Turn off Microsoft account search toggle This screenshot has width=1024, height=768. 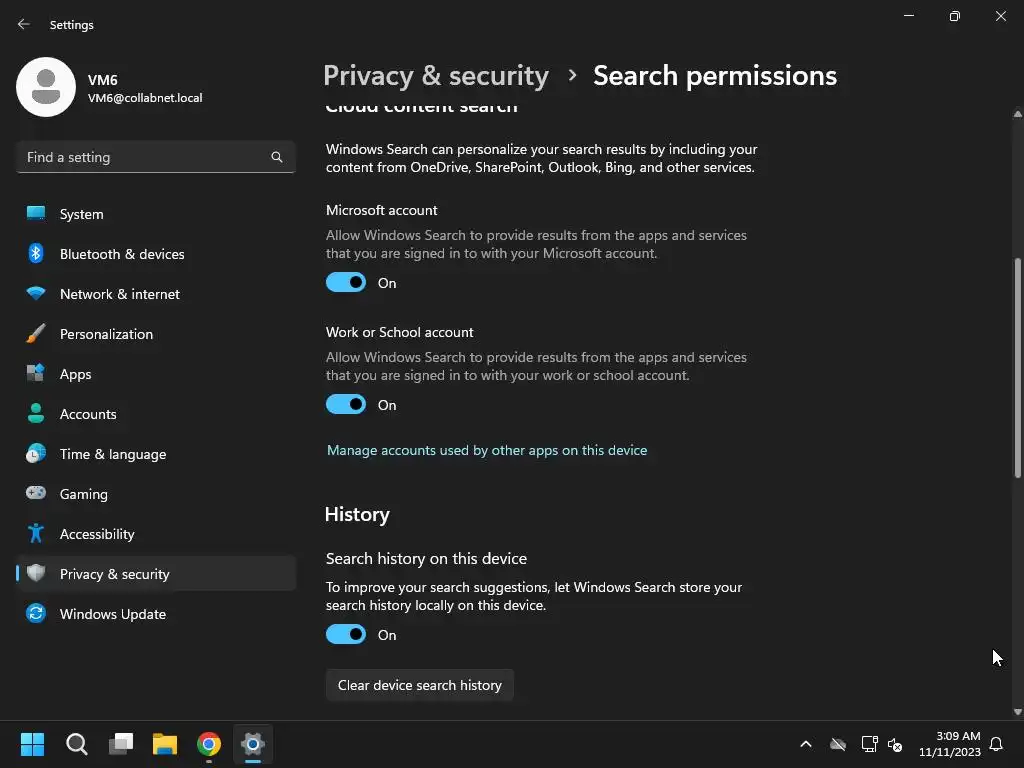pos(346,283)
